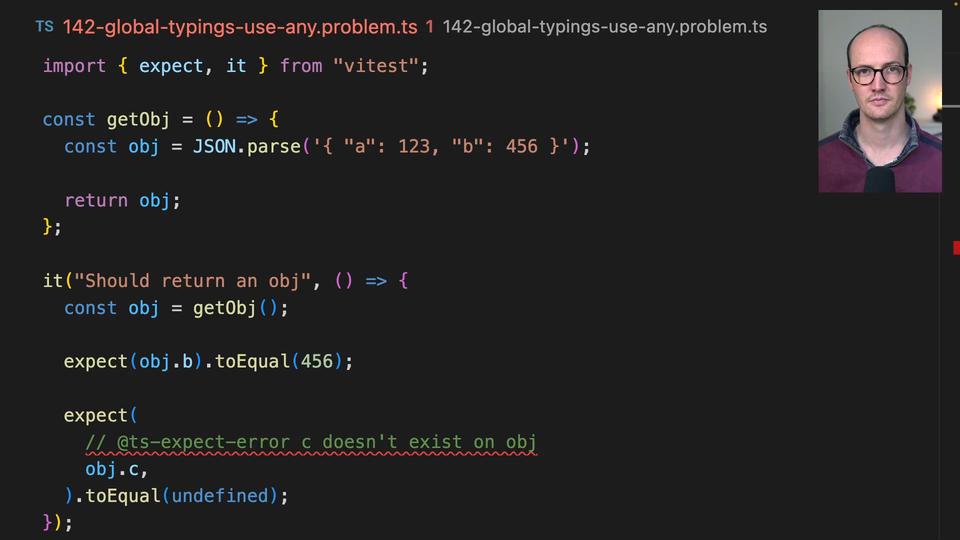Place cursor on the getObj function declaration
The width and height of the screenshot is (960, 540).
click(x=139, y=120)
